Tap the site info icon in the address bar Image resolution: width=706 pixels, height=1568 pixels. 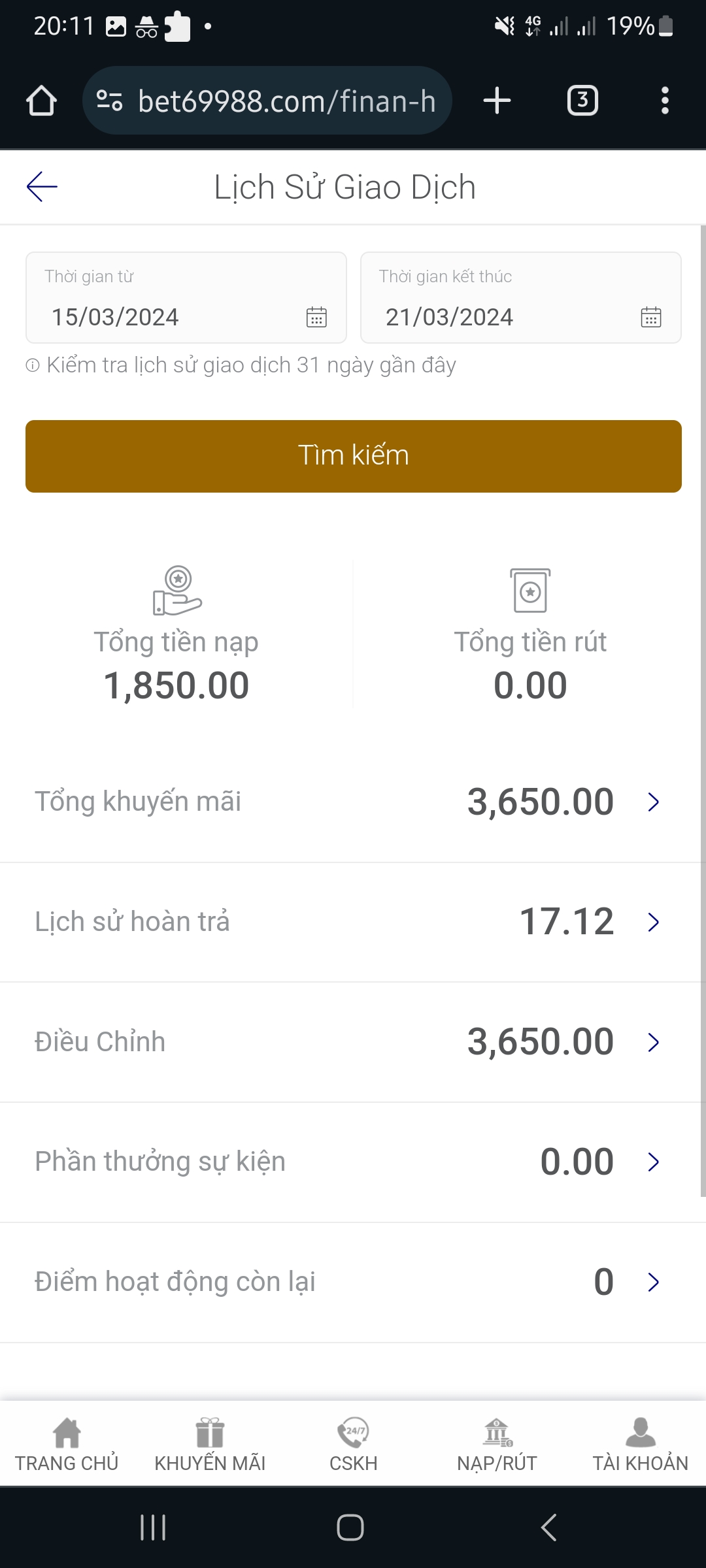(x=109, y=101)
